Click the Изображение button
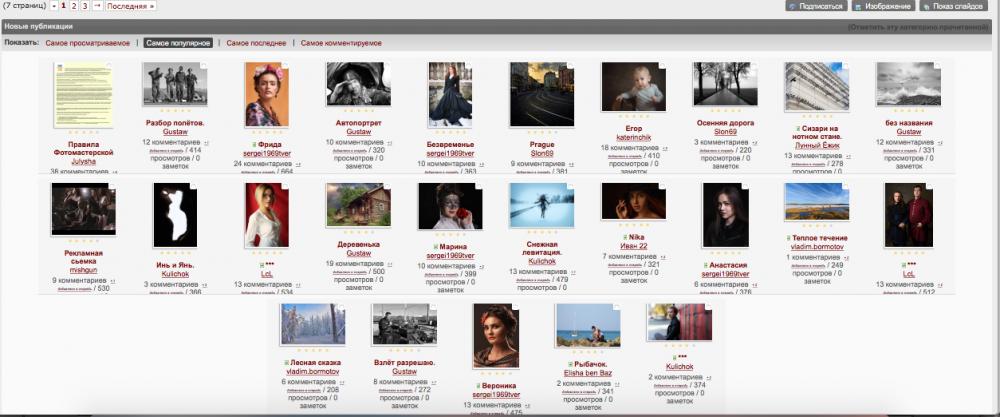Image resolution: width=1000 pixels, height=417 pixels. point(883,6)
